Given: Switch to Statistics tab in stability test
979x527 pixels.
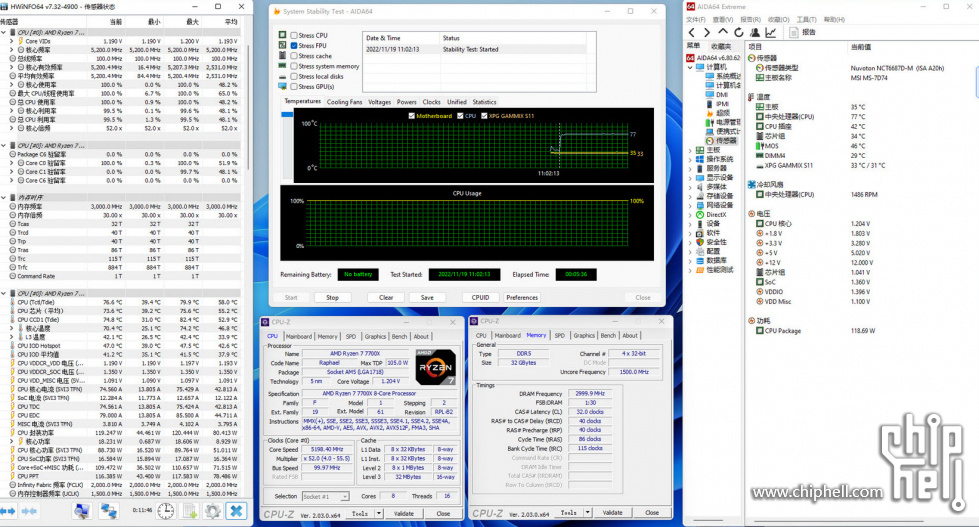Looking at the screenshot, I should pyautogui.click(x=485, y=102).
